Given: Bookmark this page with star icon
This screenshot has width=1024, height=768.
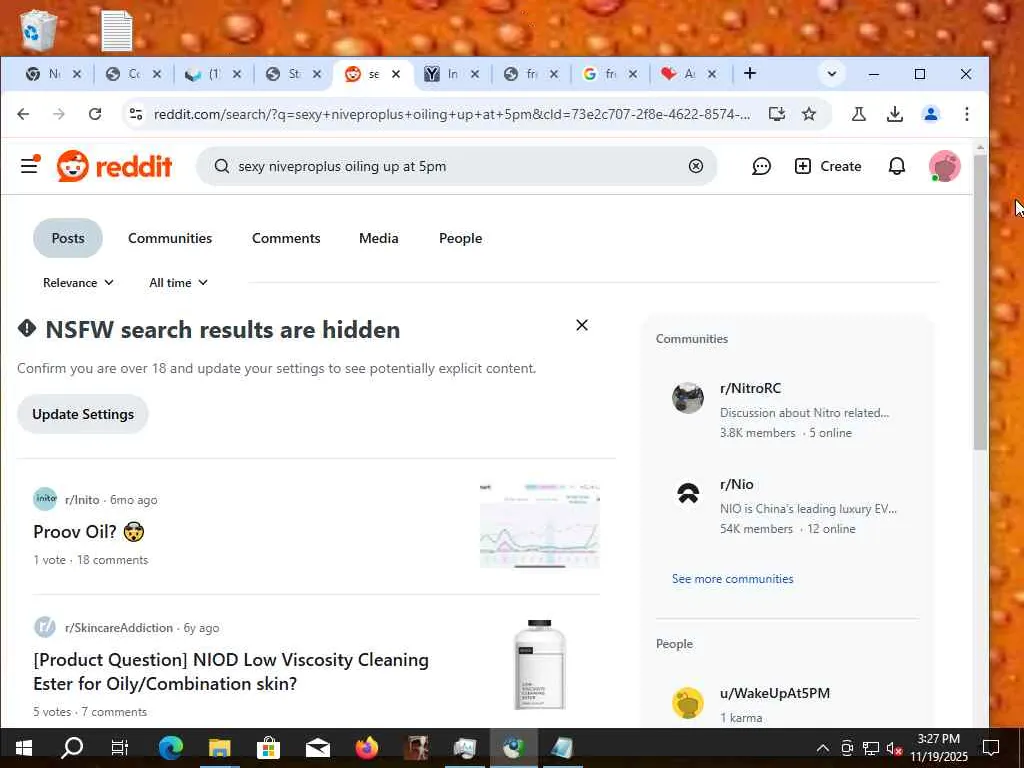Looking at the screenshot, I should tap(808, 114).
